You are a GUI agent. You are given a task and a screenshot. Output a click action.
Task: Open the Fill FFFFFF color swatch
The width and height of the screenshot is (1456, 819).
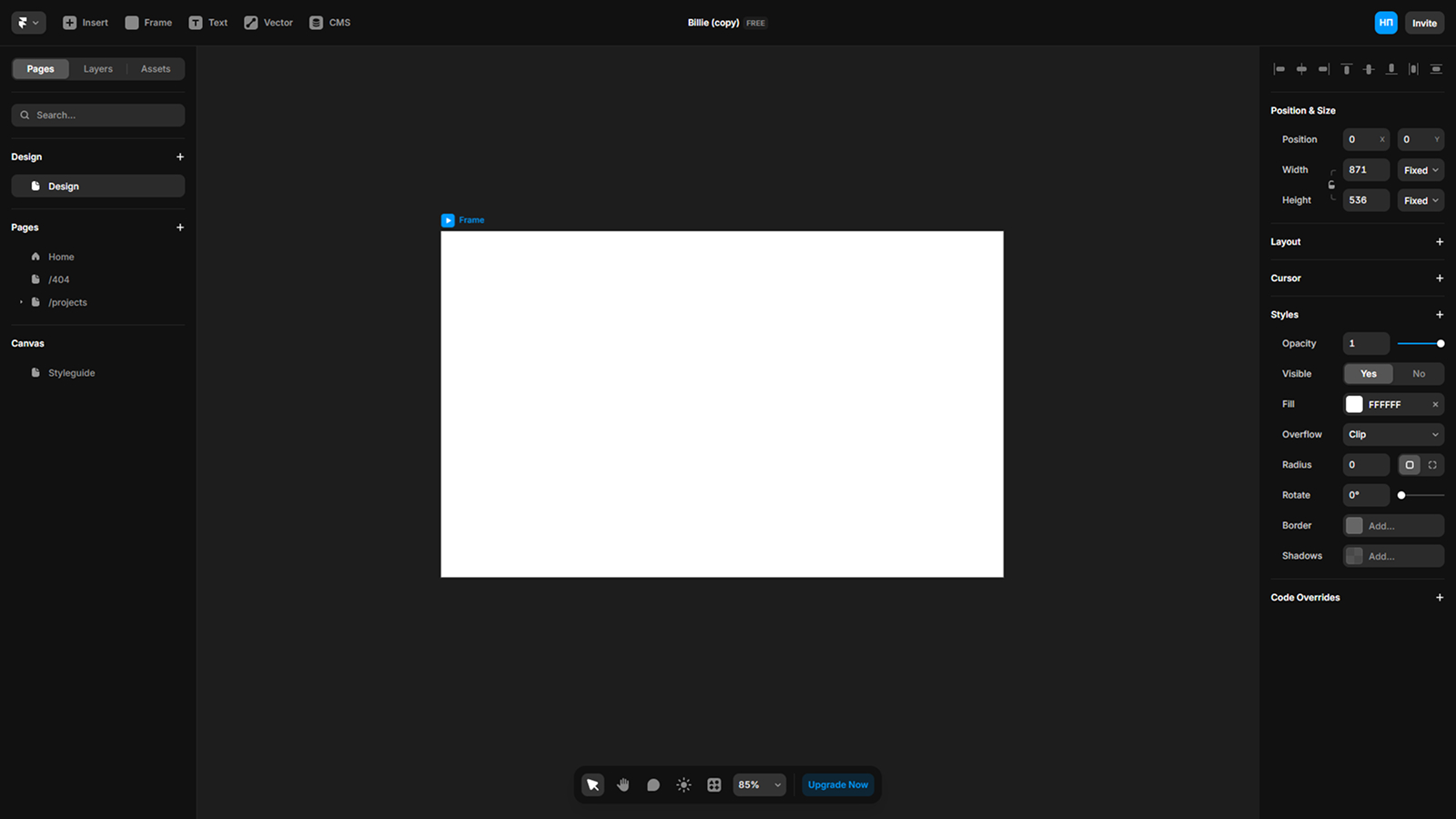click(x=1353, y=403)
